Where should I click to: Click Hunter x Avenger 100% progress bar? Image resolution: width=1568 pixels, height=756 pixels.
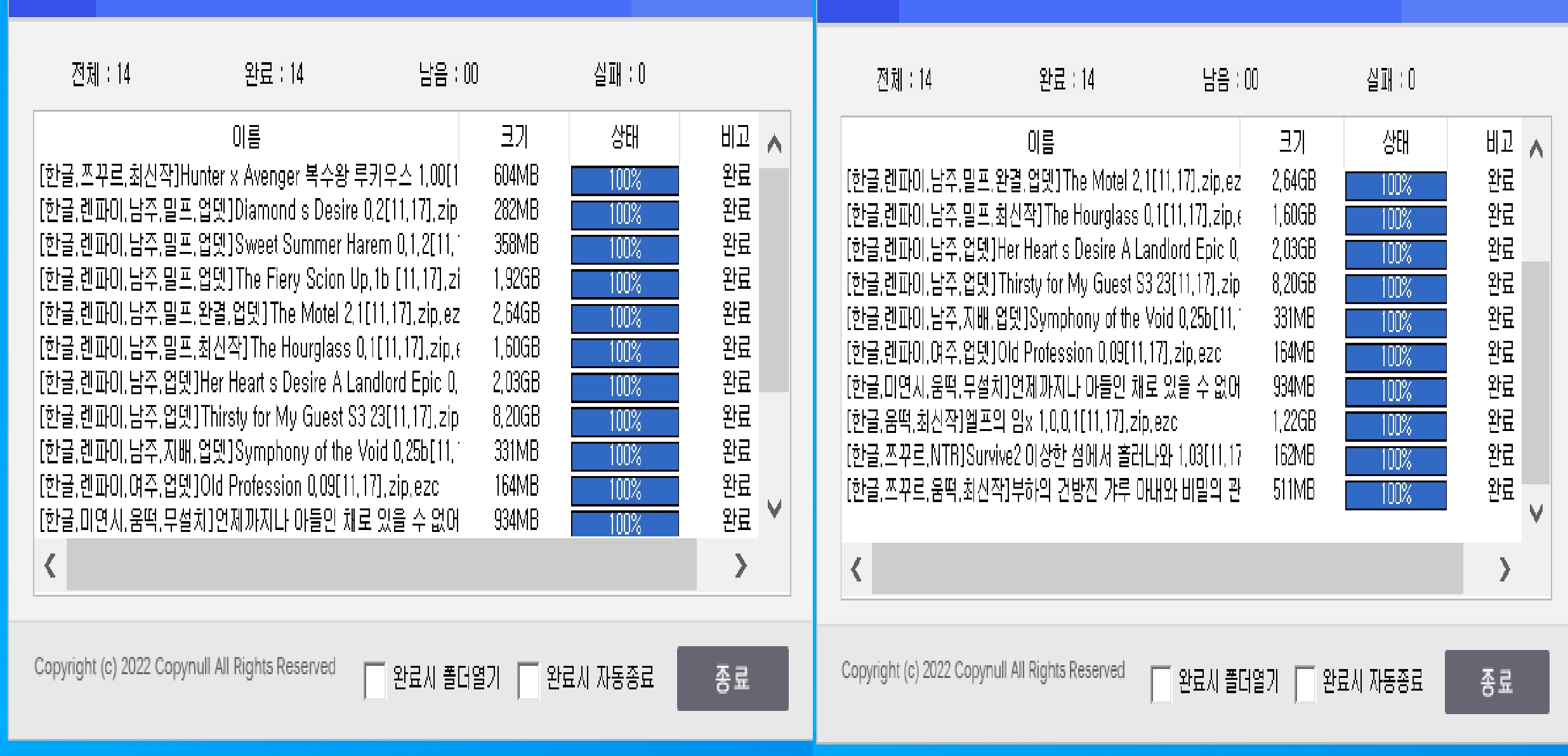(x=624, y=180)
